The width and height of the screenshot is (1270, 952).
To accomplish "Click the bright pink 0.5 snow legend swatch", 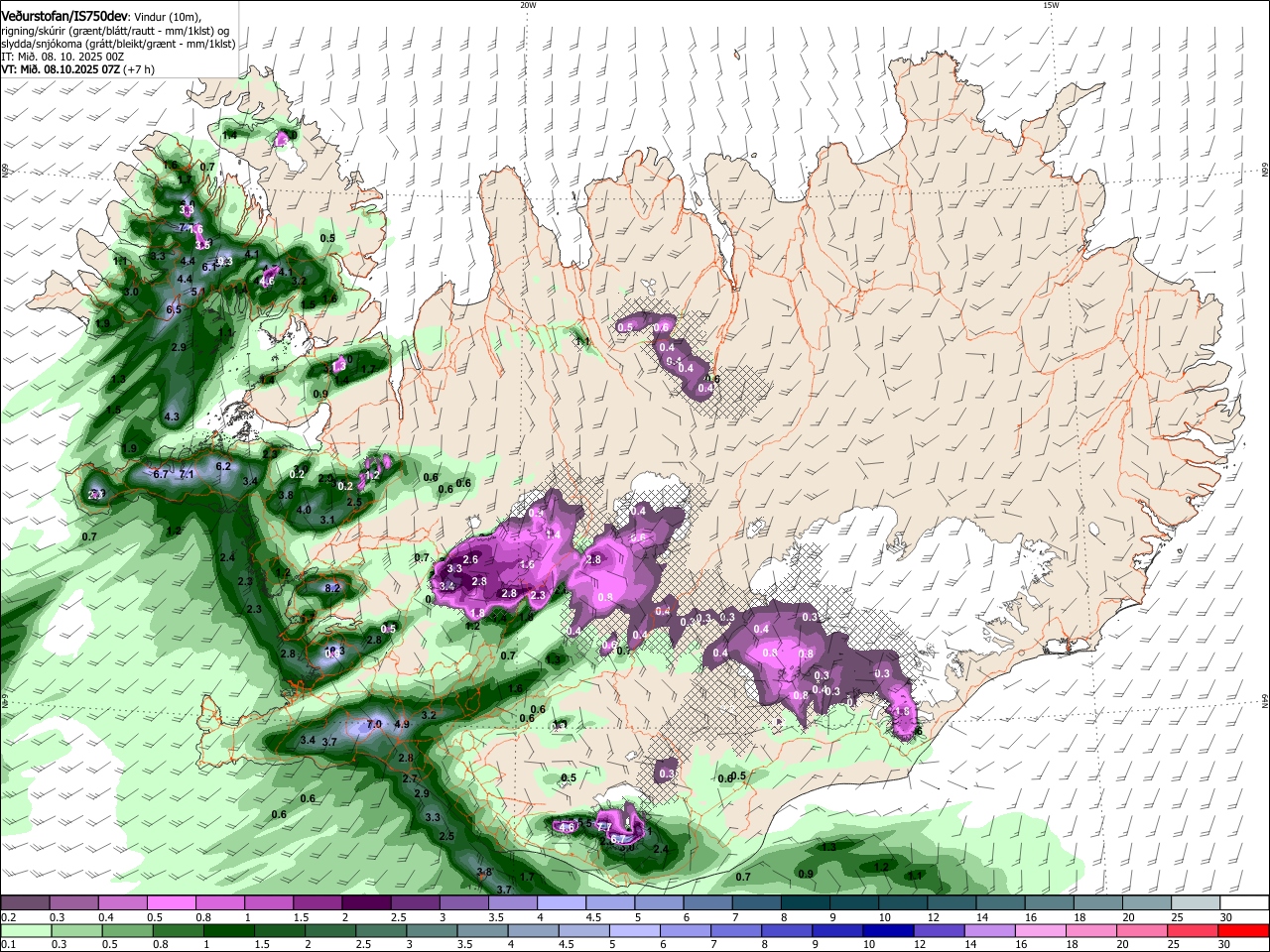I will pyautogui.click(x=171, y=903).
